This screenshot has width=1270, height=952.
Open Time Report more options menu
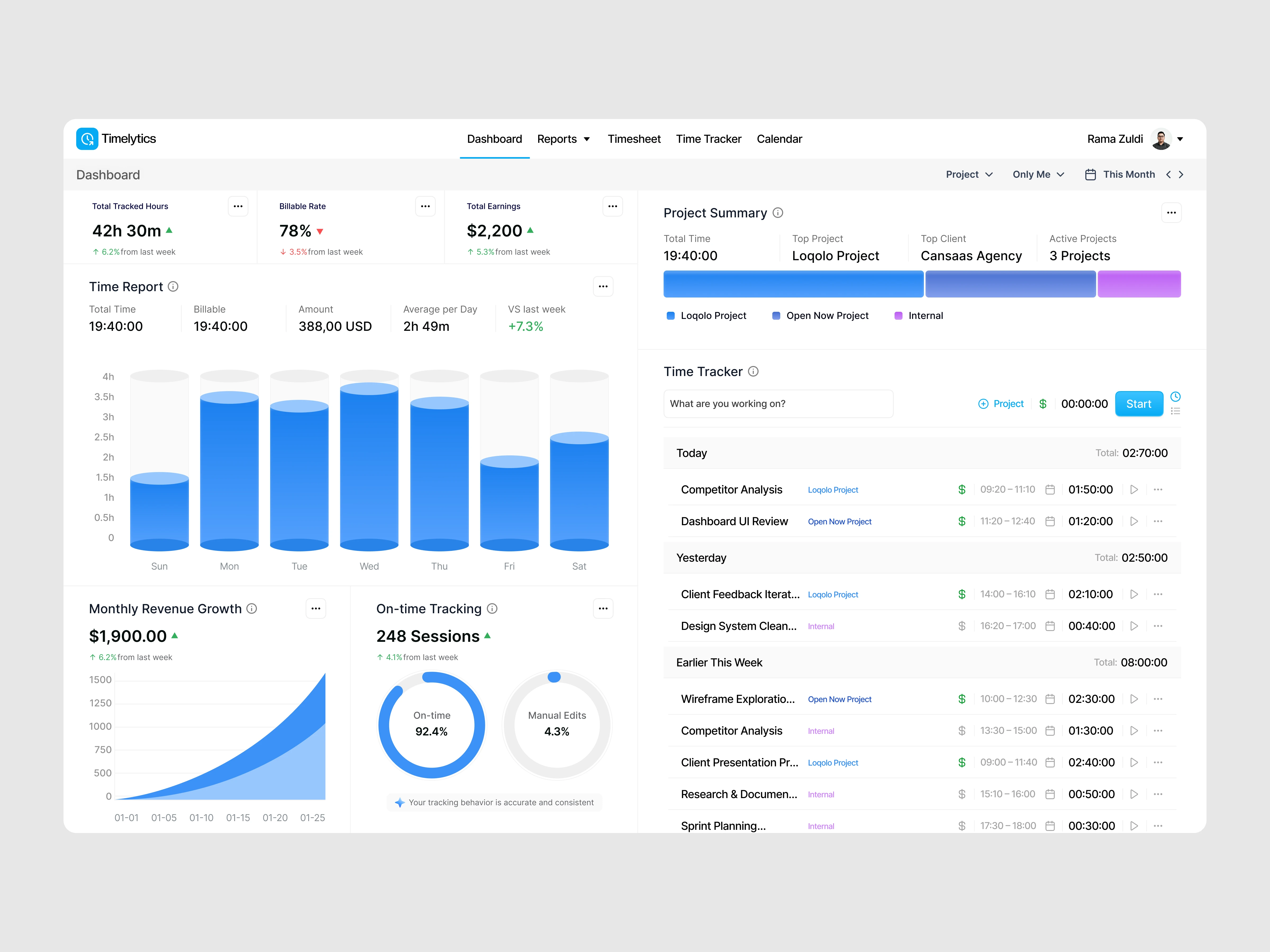[x=603, y=286]
